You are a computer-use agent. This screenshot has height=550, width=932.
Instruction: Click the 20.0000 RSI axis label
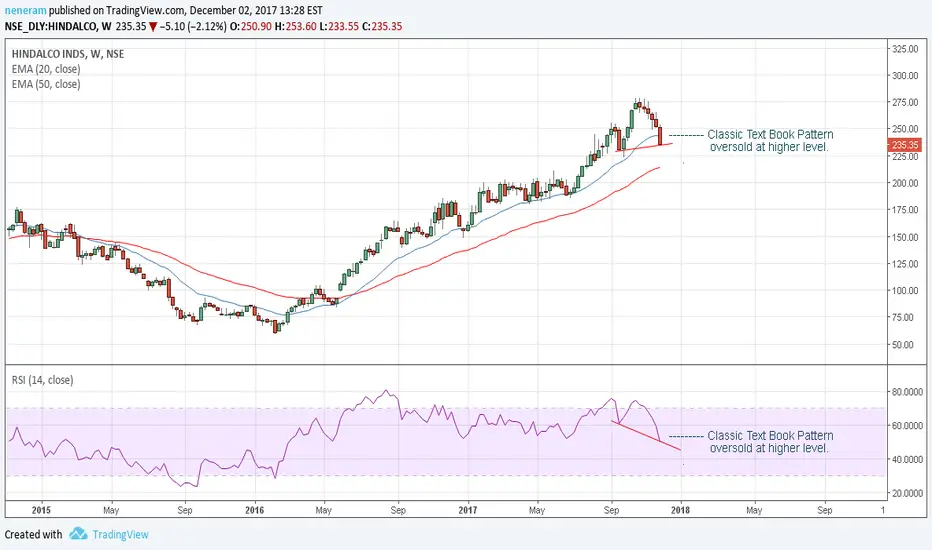tap(906, 494)
